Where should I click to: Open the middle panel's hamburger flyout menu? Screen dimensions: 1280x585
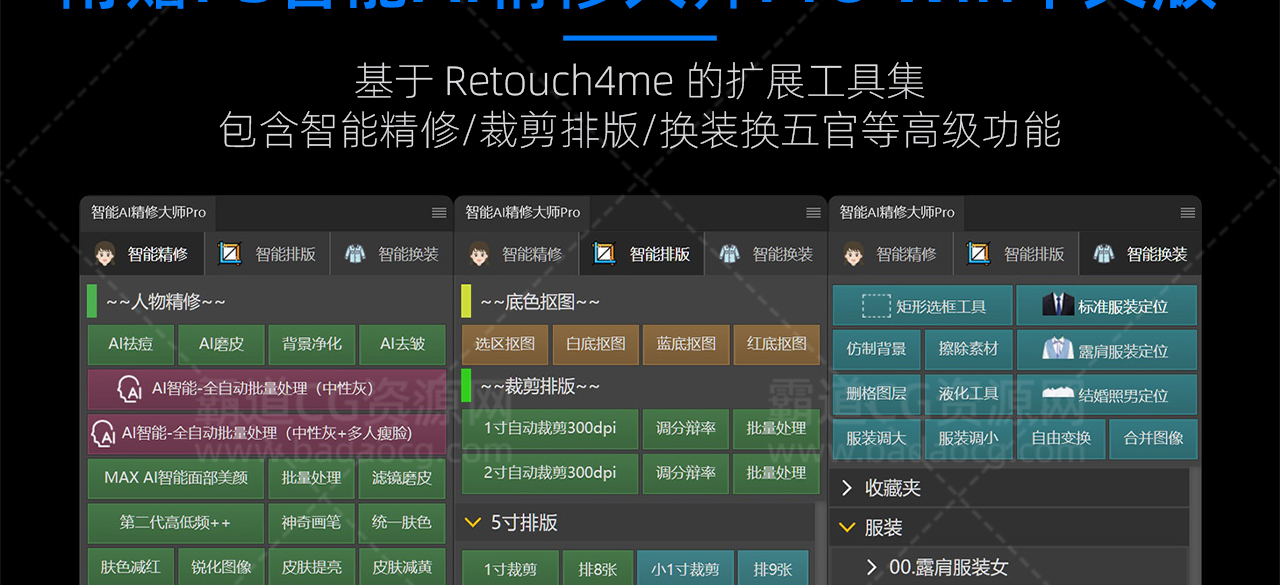click(x=813, y=213)
